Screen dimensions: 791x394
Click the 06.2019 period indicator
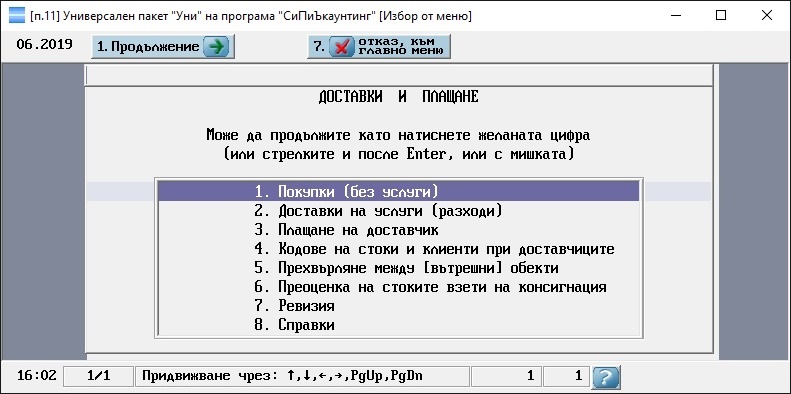(44, 44)
